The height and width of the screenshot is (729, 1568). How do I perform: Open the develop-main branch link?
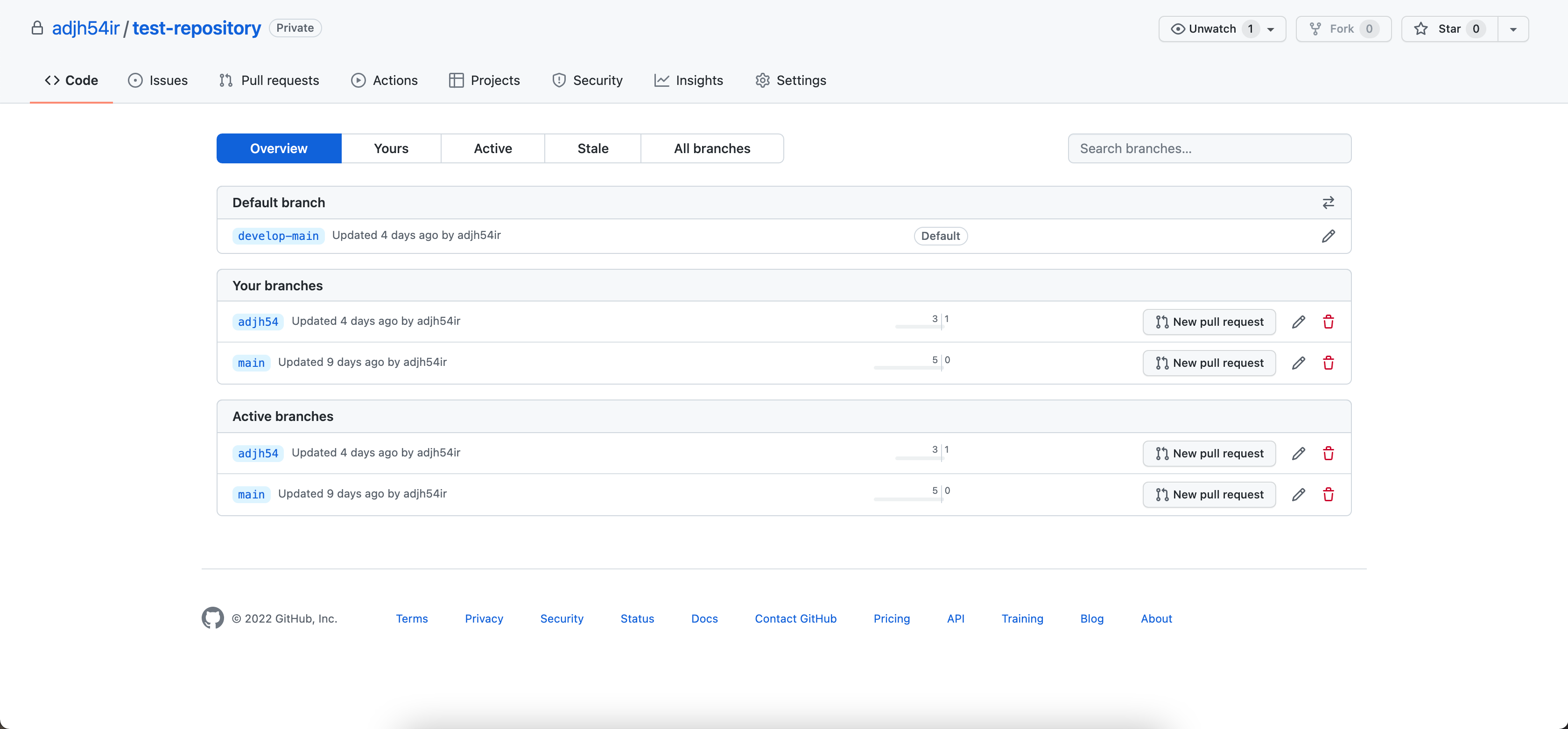278,236
